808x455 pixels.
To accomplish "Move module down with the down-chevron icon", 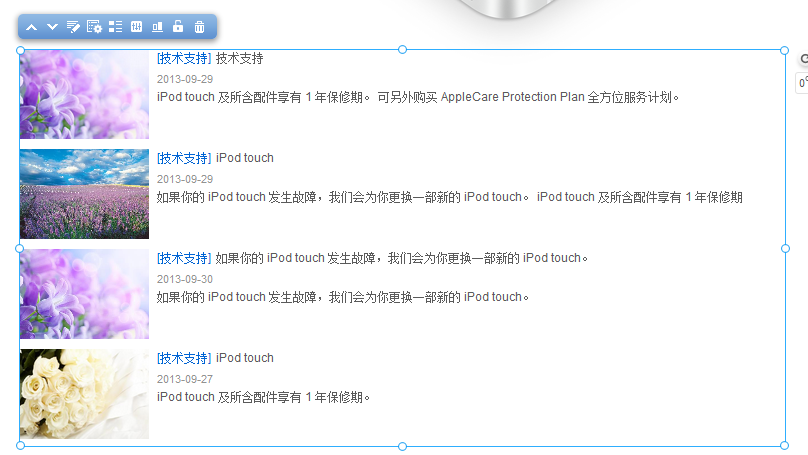I will [53, 27].
